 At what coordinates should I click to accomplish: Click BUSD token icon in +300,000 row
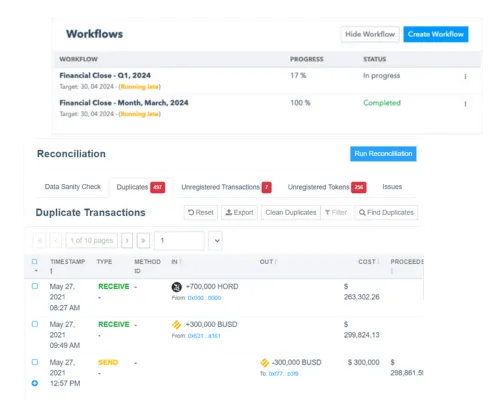(x=177, y=325)
